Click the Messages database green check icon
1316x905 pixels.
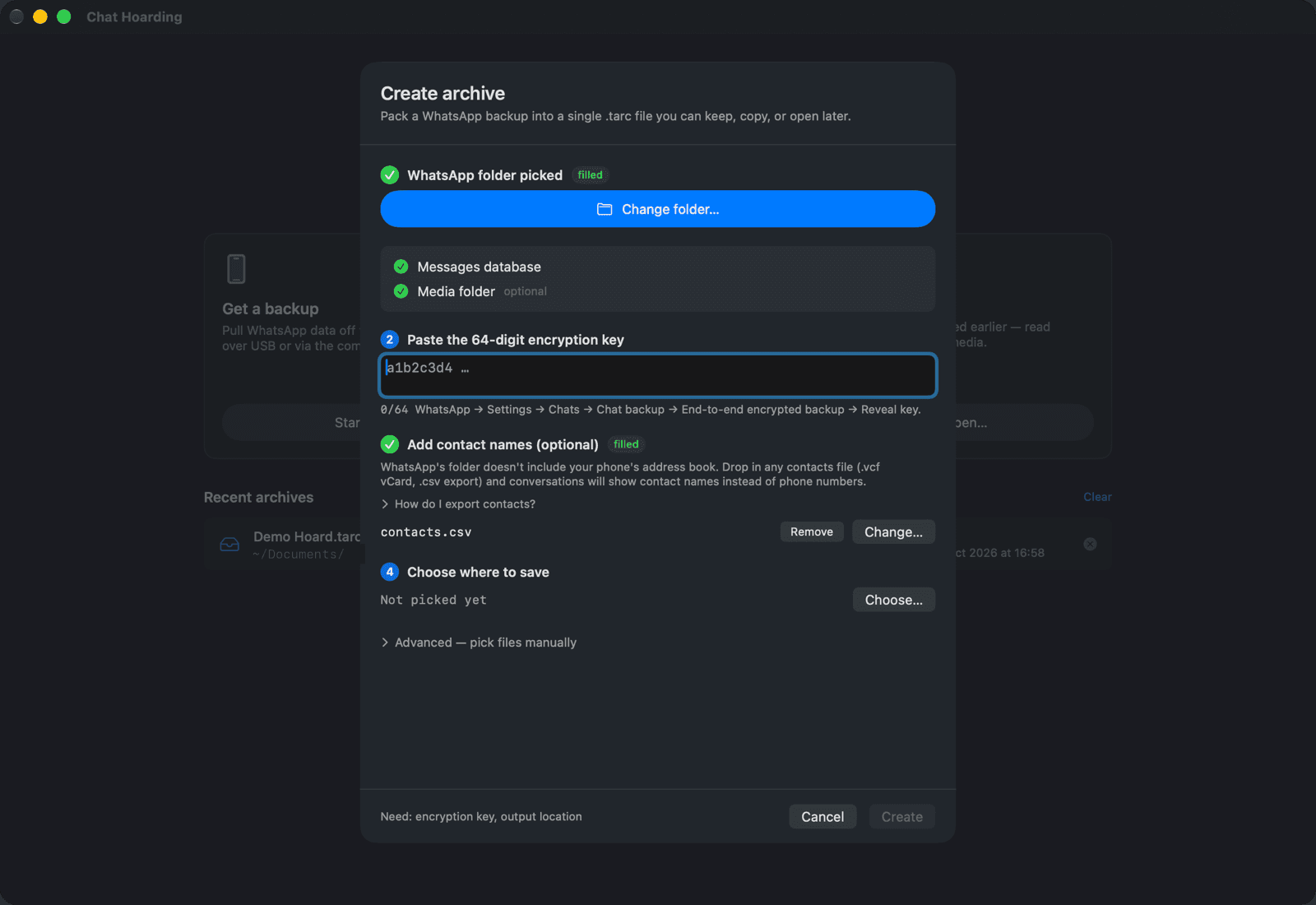tap(401, 267)
